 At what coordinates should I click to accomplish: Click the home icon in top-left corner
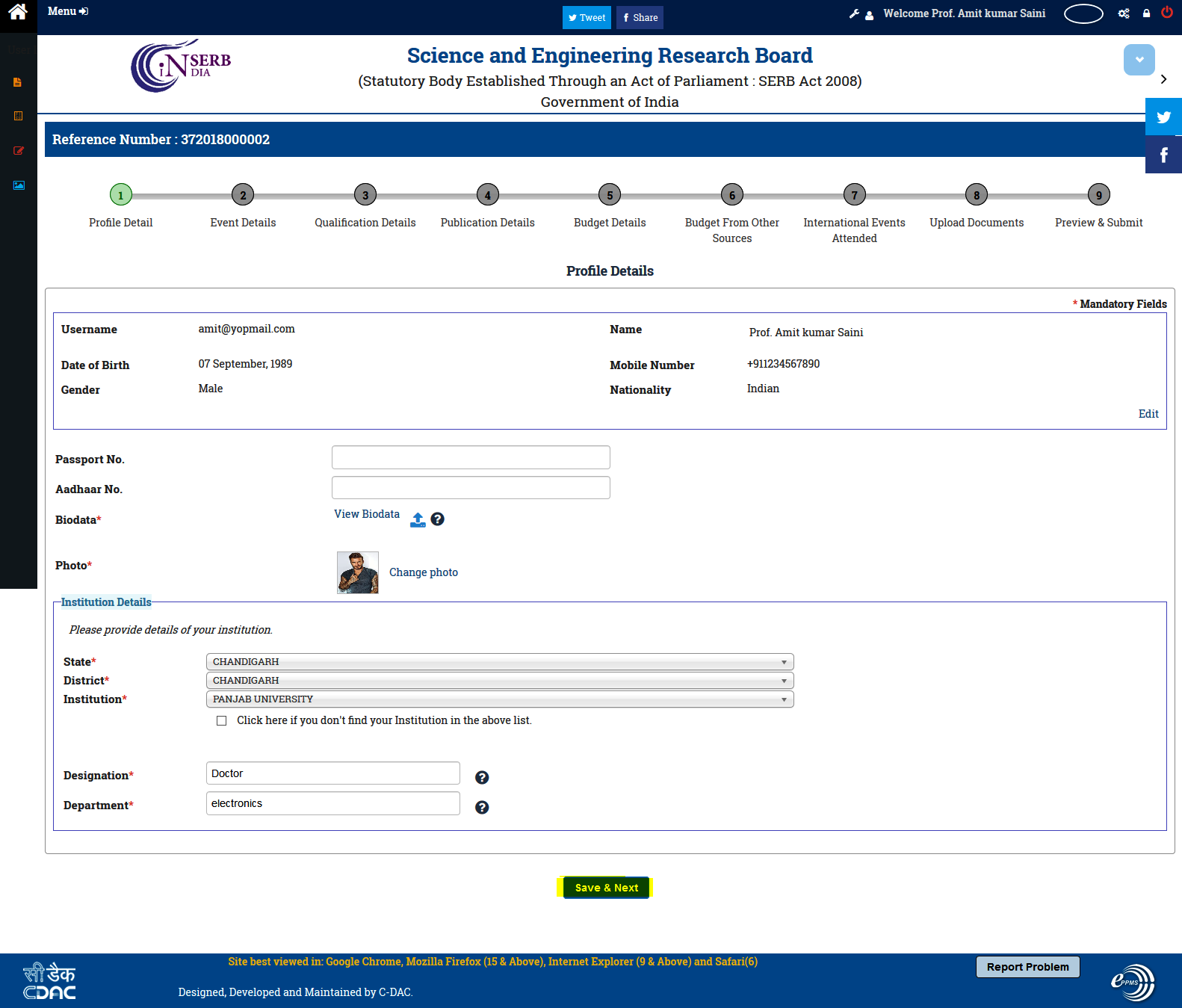[x=18, y=13]
